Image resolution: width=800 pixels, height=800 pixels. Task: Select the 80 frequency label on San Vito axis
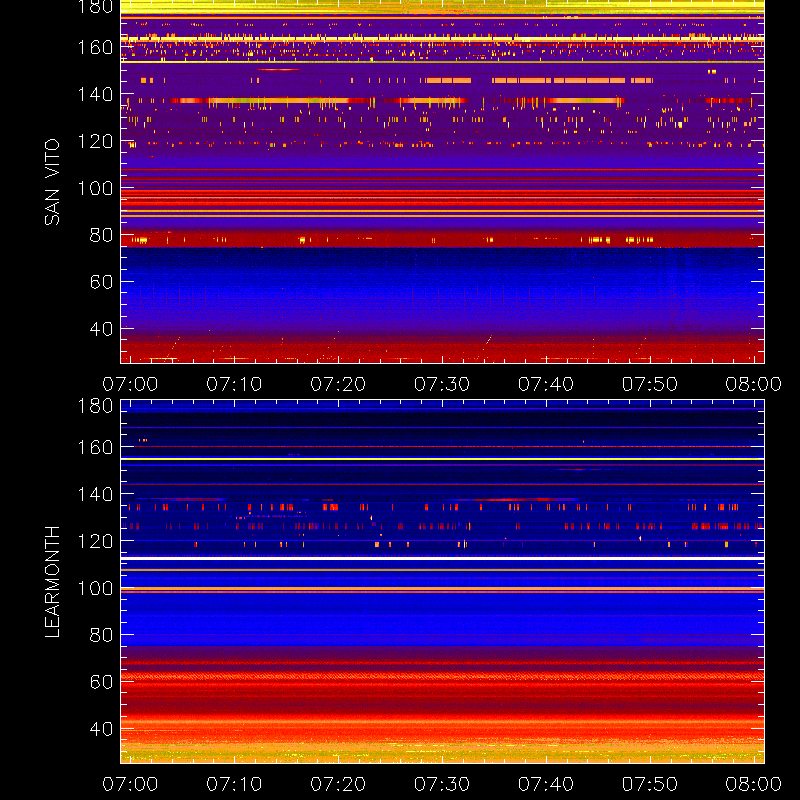pyautogui.click(x=101, y=235)
